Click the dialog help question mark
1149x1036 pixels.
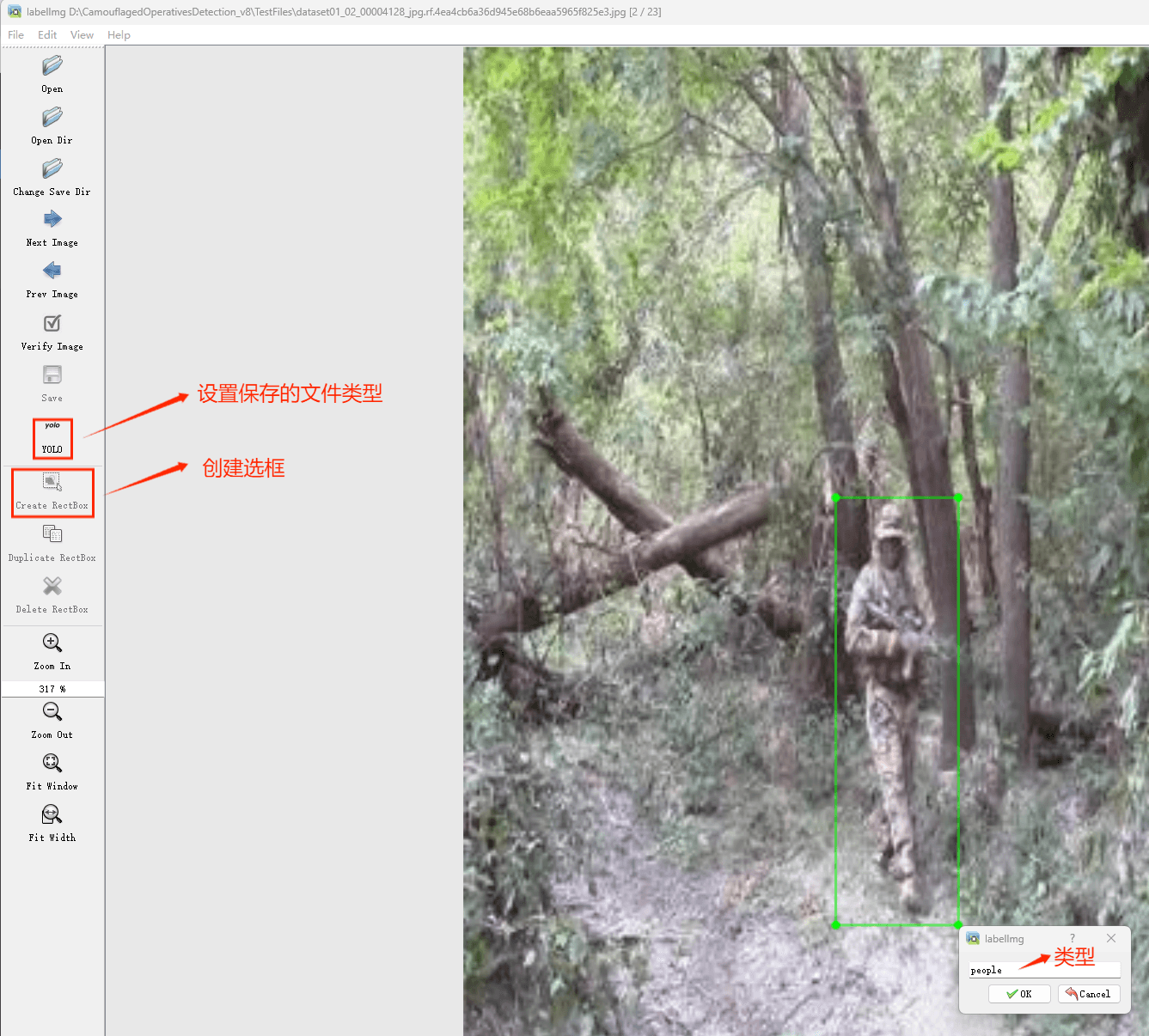pos(1073,938)
